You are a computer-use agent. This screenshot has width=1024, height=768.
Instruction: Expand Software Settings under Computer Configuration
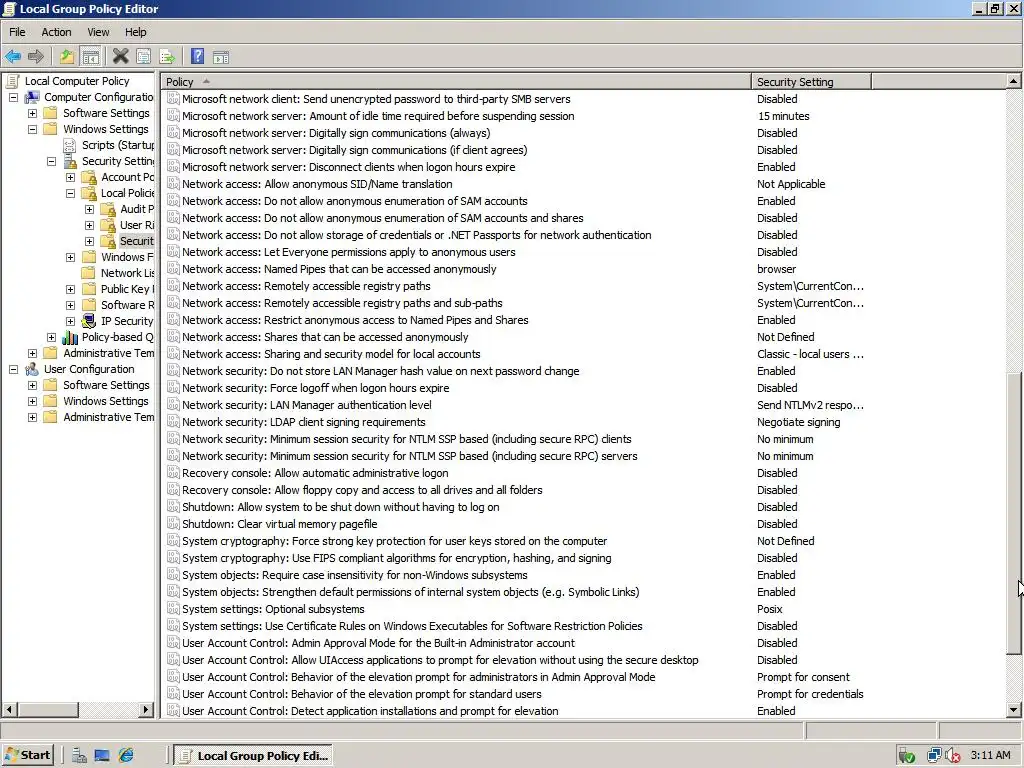coord(32,113)
